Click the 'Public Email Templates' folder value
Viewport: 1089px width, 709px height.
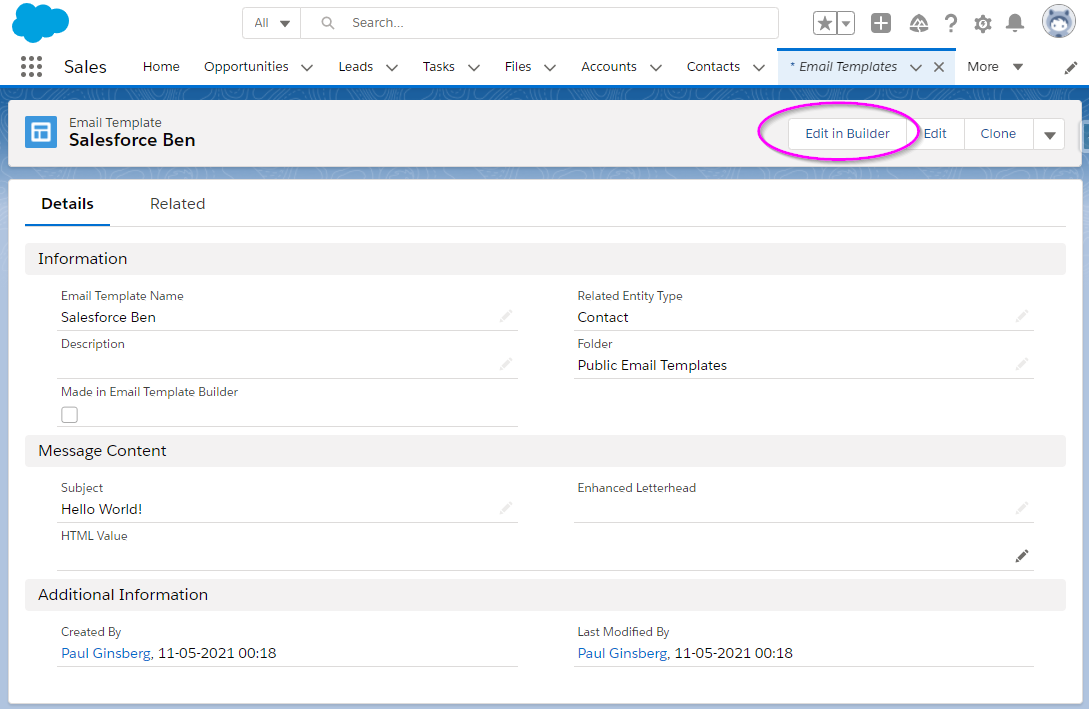[652, 365]
